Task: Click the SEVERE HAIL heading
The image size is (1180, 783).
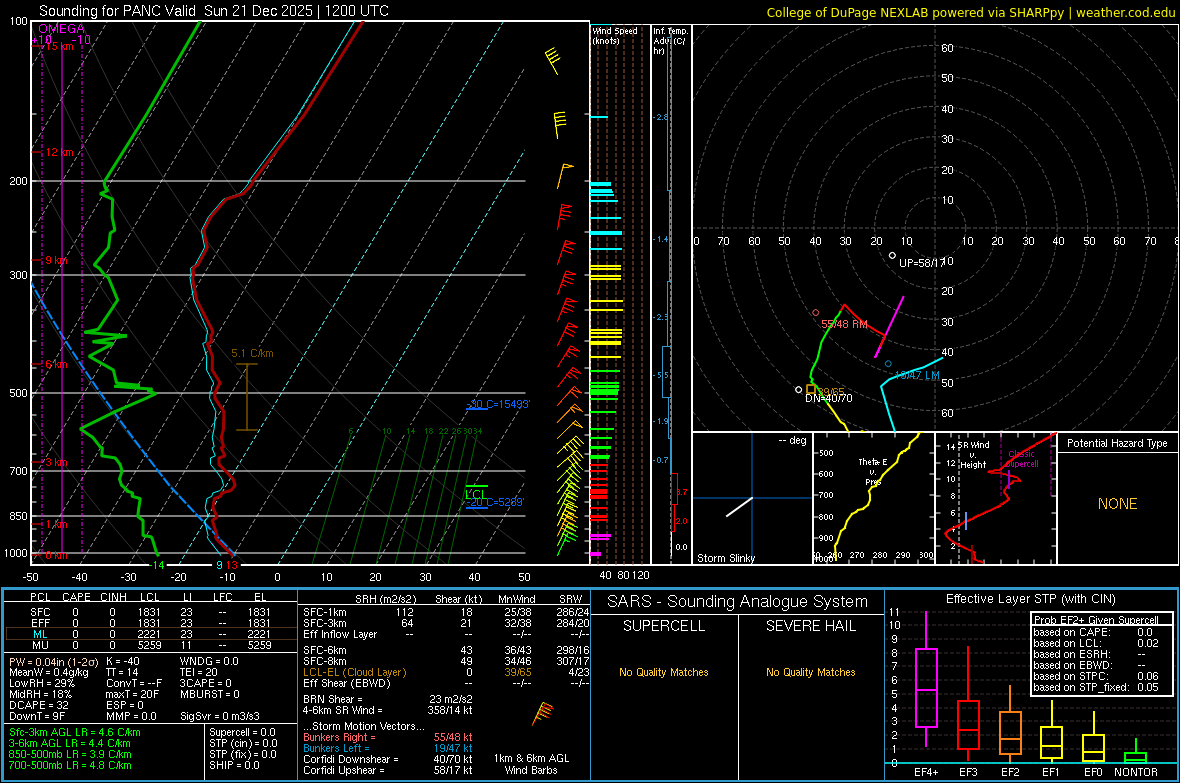Action: click(x=810, y=626)
